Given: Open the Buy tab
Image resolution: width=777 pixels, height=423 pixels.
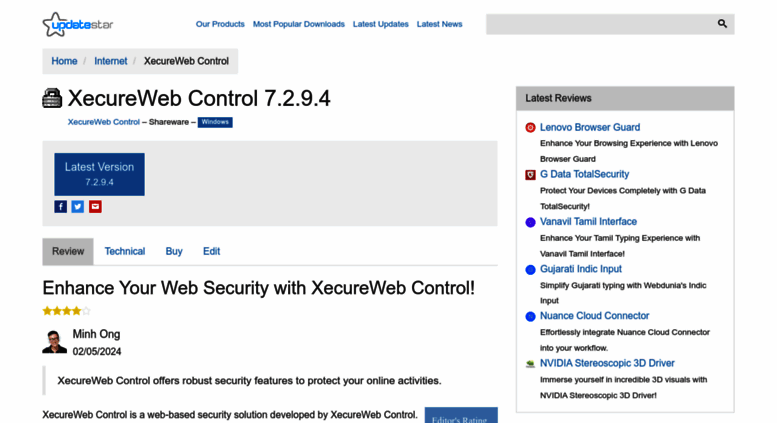Looking at the screenshot, I should pos(174,252).
